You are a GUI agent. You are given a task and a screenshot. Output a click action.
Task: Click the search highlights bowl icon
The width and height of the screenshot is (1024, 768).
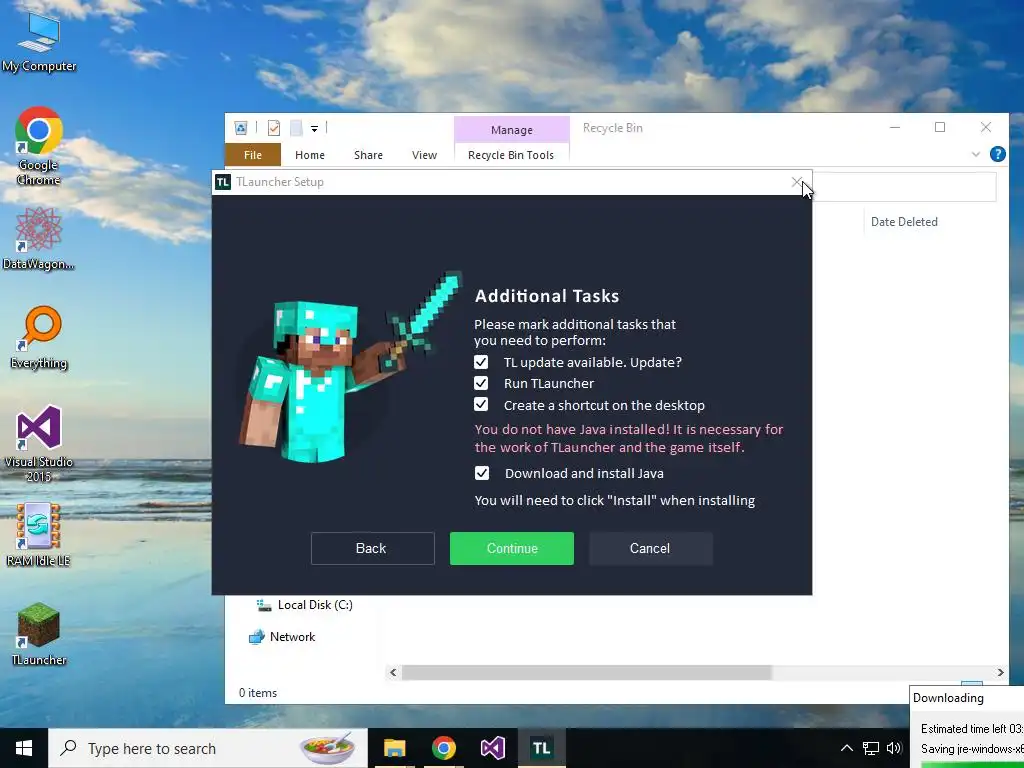click(x=328, y=746)
